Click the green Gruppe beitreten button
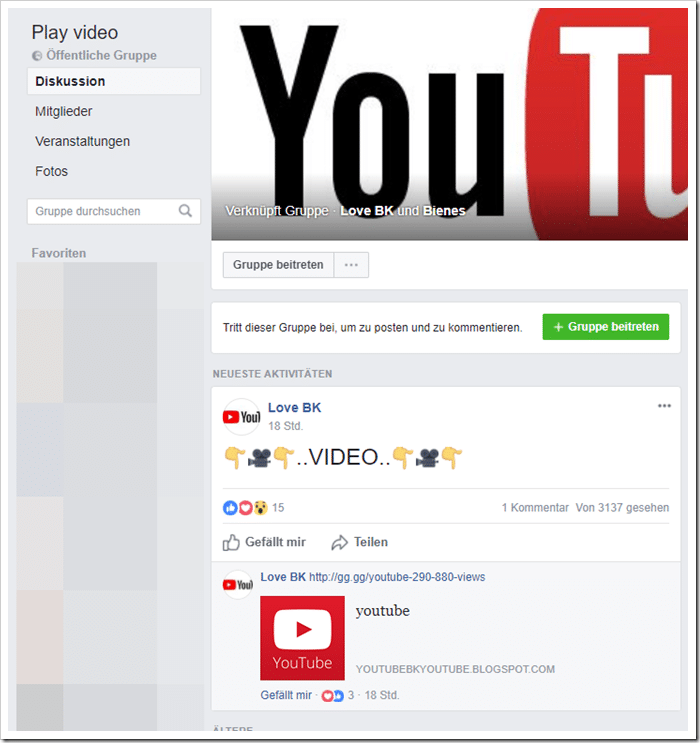 point(606,326)
